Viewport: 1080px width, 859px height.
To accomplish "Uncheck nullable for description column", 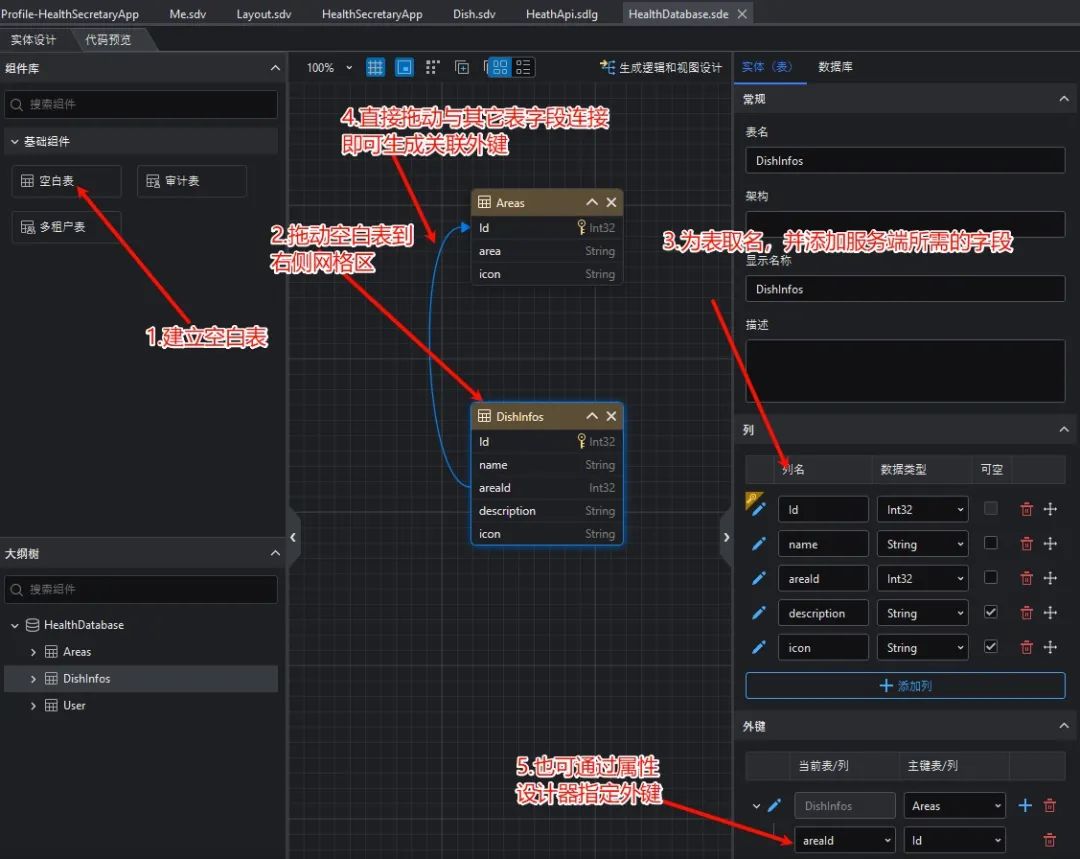I will pyautogui.click(x=990, y=612).
